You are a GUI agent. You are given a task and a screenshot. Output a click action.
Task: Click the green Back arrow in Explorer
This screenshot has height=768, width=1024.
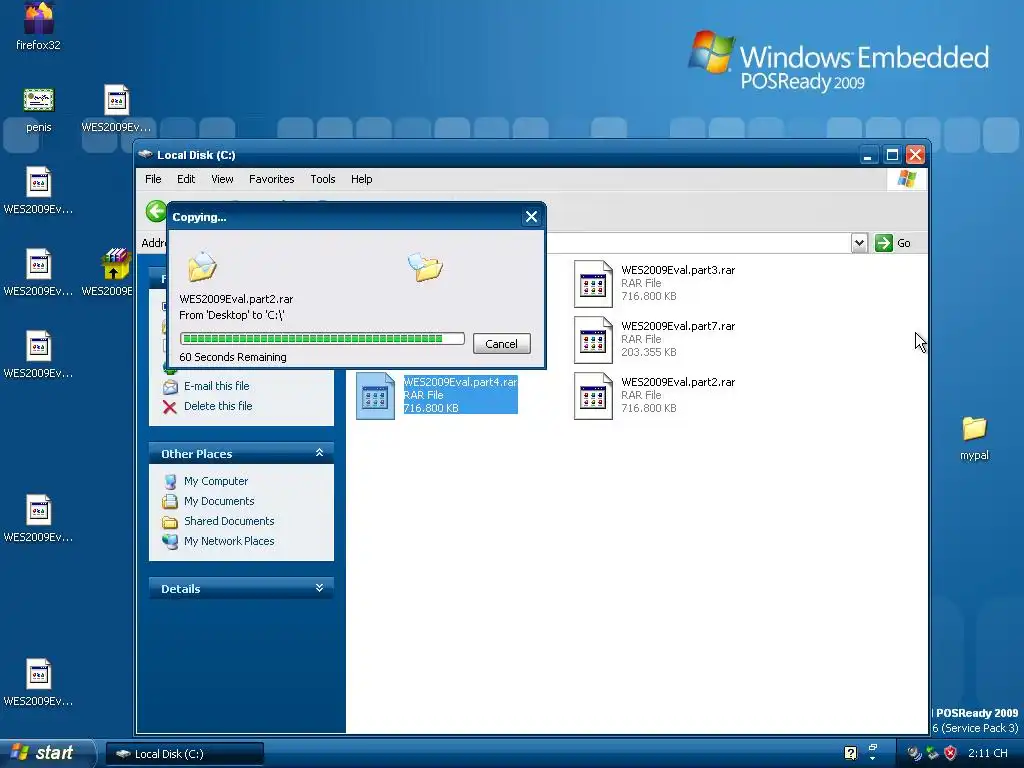tap(156, 211)
